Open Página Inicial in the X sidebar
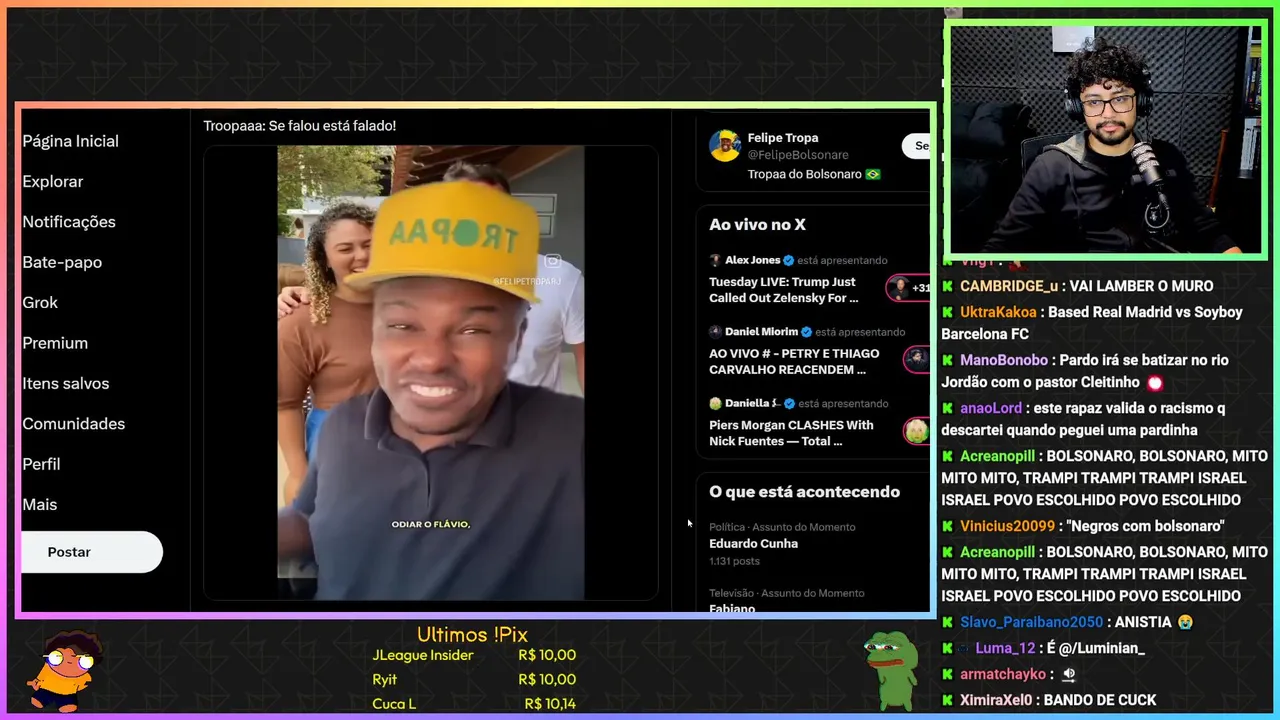Viewport: 1280px width, 720px height. pyautogui.click(x=70, y=141)
